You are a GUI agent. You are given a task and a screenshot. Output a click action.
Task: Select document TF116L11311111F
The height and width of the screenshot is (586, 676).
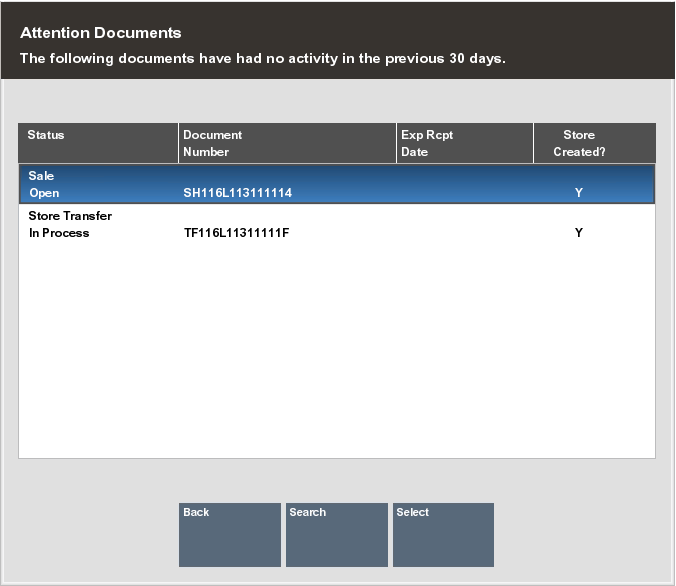[x=237, y=233]
